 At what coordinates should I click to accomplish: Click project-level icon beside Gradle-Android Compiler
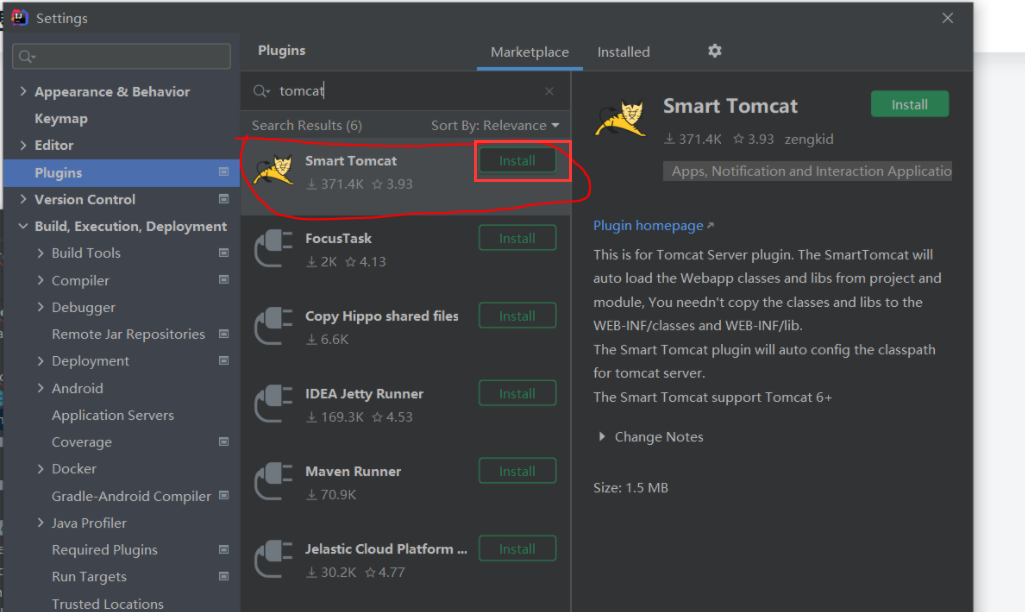tap(224, 496)
